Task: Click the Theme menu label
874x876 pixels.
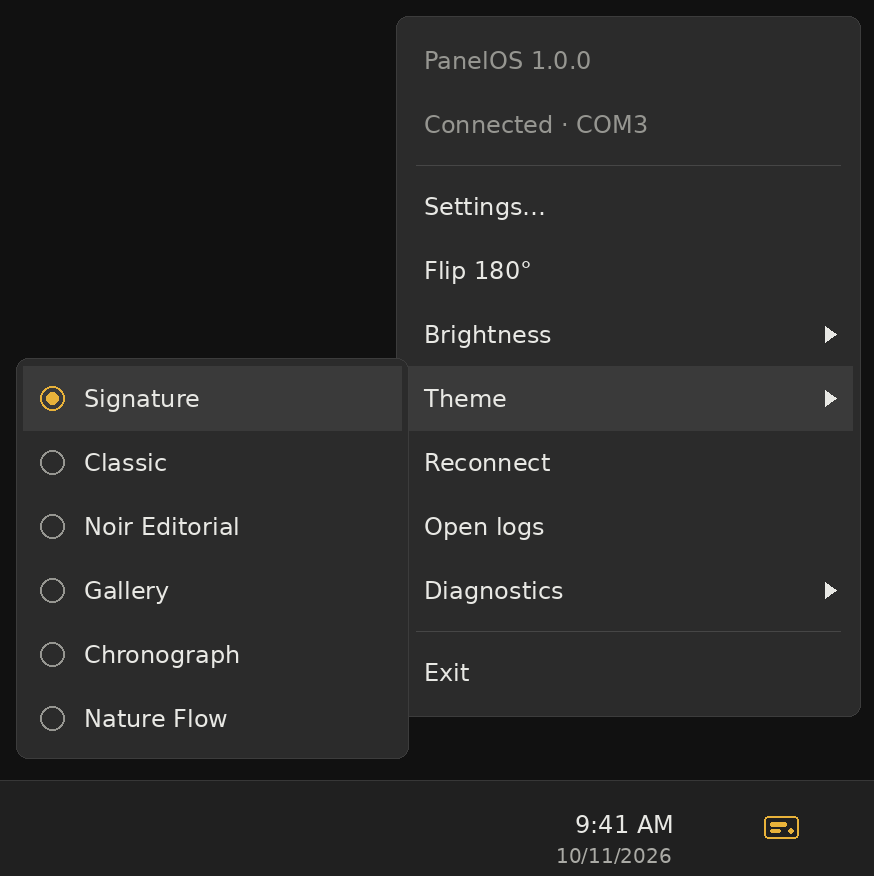Action: (465, 398)
